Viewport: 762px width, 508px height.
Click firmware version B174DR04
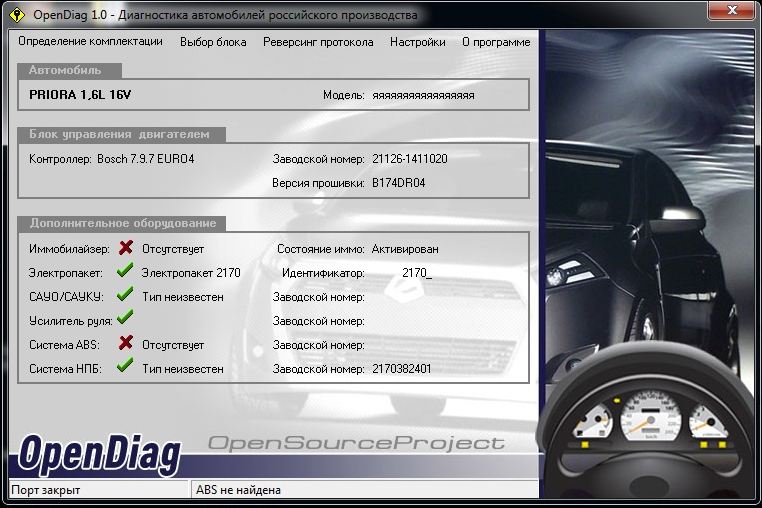(x=398, y=183)
